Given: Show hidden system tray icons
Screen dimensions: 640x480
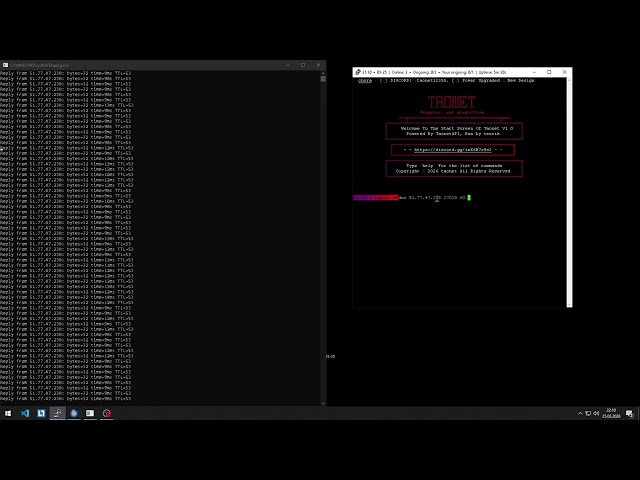Looking at the screenshot, I should (580, 413).
